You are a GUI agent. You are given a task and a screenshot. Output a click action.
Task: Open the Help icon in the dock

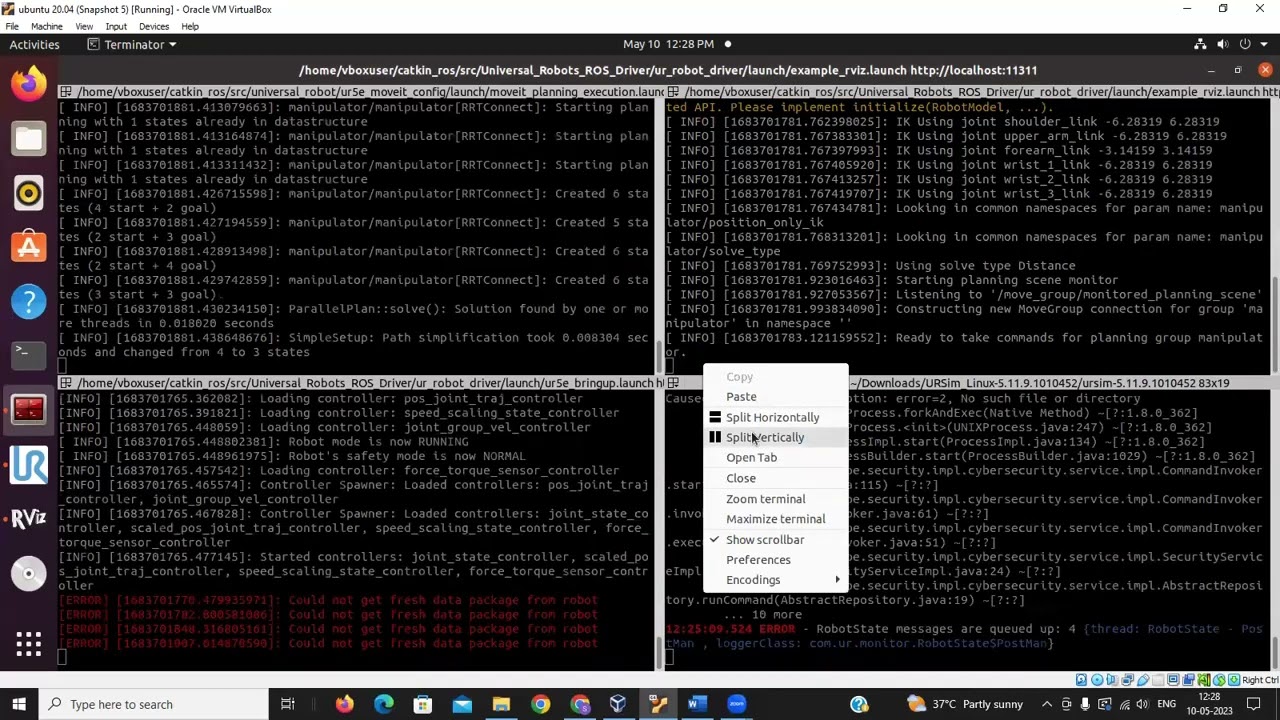(28, 301)
